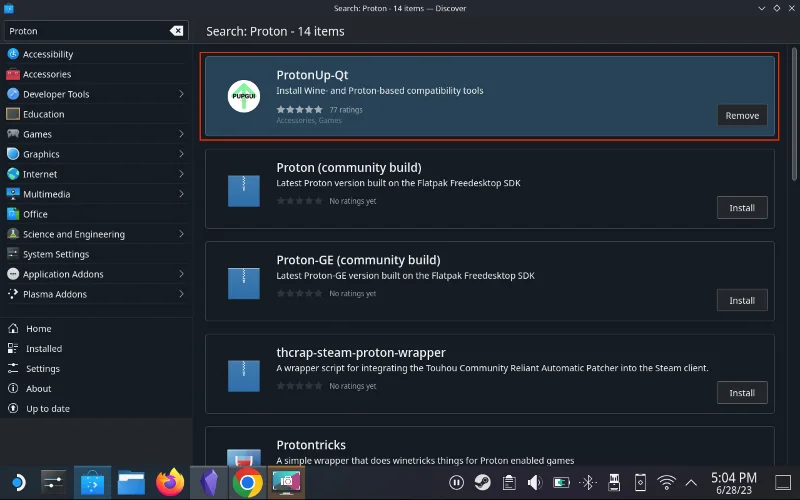Expand Science and Engineering chevron

(x=181, y=234)
